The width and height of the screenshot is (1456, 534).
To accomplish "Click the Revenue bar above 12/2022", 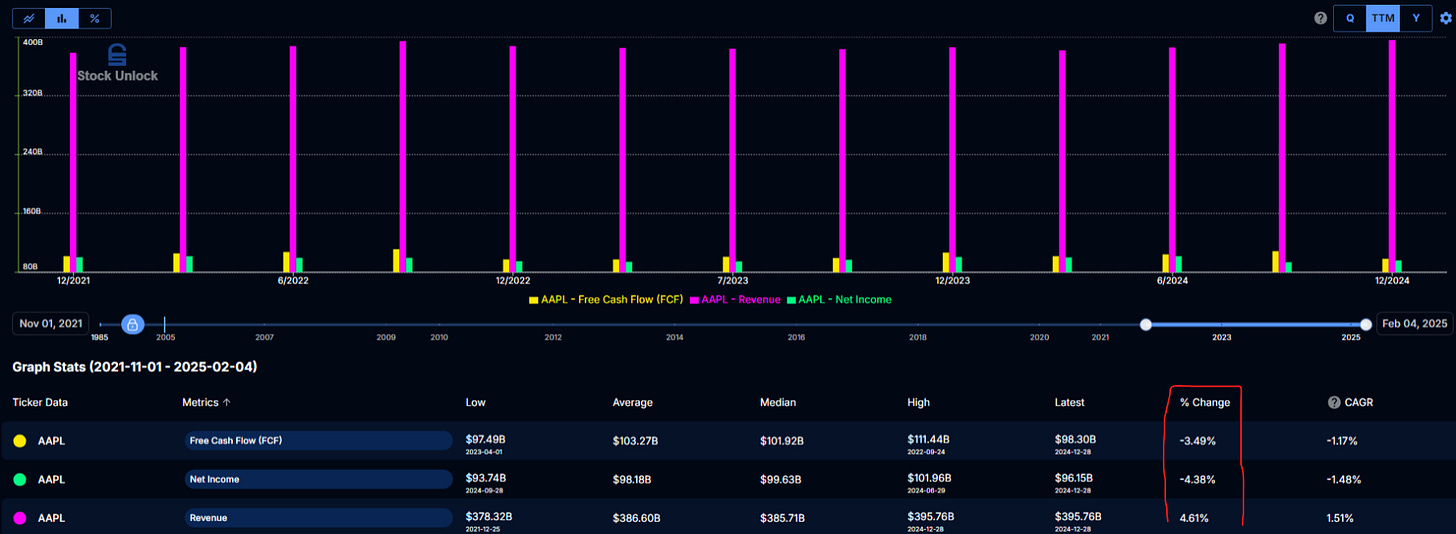I will (513, 158).
